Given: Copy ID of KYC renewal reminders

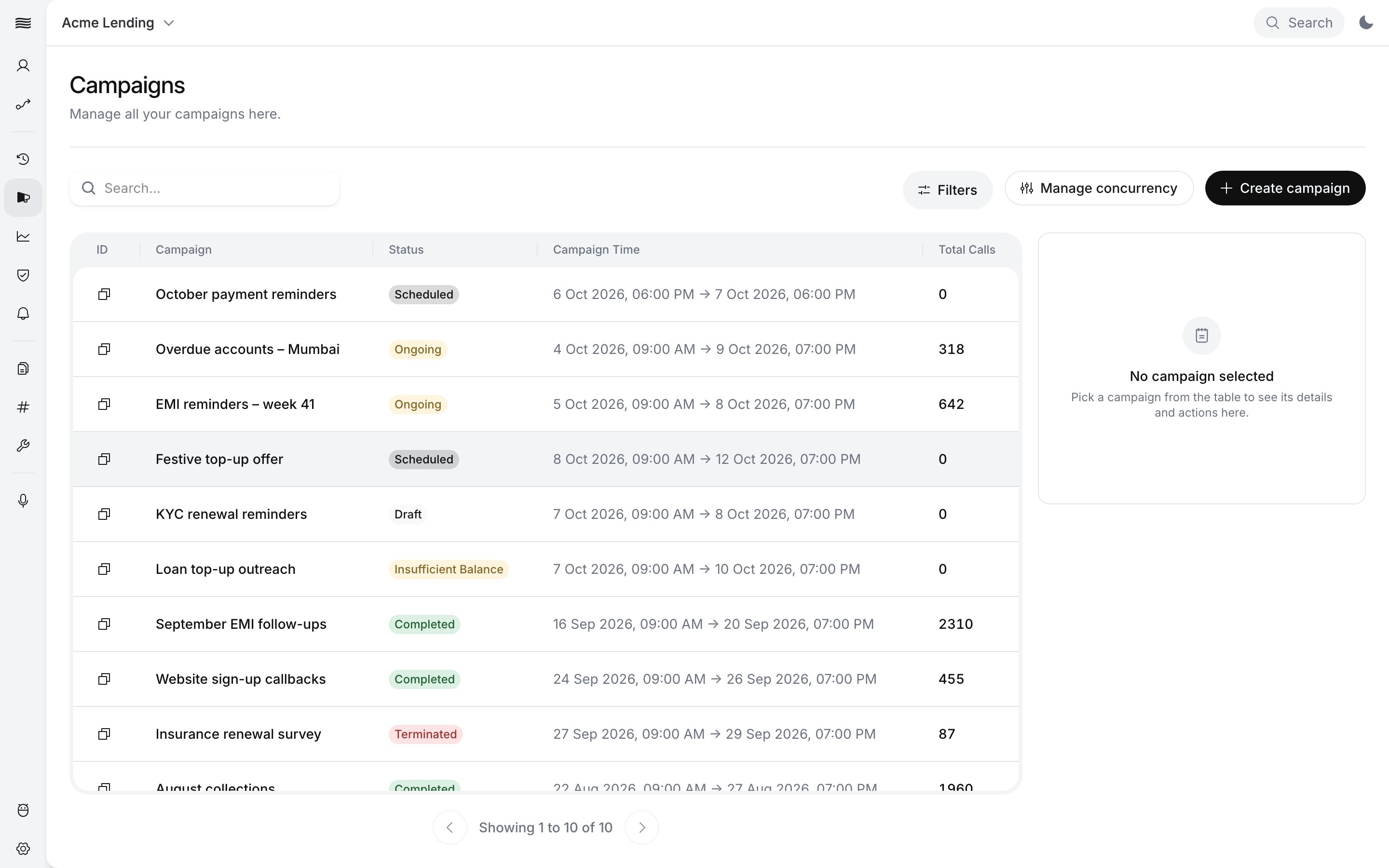Looking at the screenshot, I should pos(104,515).
